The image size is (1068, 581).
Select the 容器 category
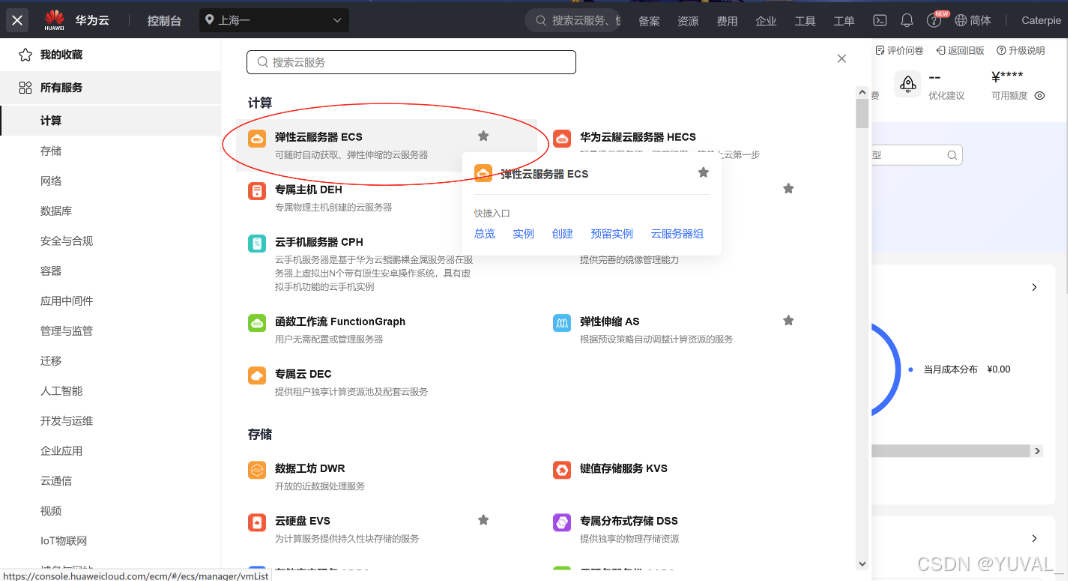point(51,270)
